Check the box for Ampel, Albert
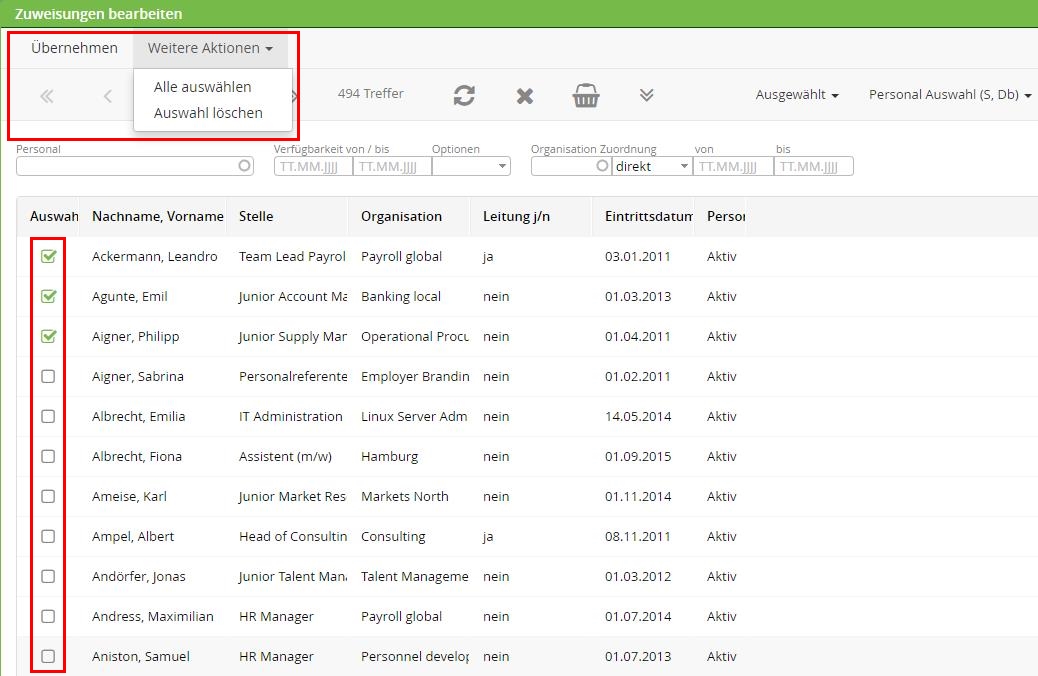1038x676 pixels. (x=48, y=536)
